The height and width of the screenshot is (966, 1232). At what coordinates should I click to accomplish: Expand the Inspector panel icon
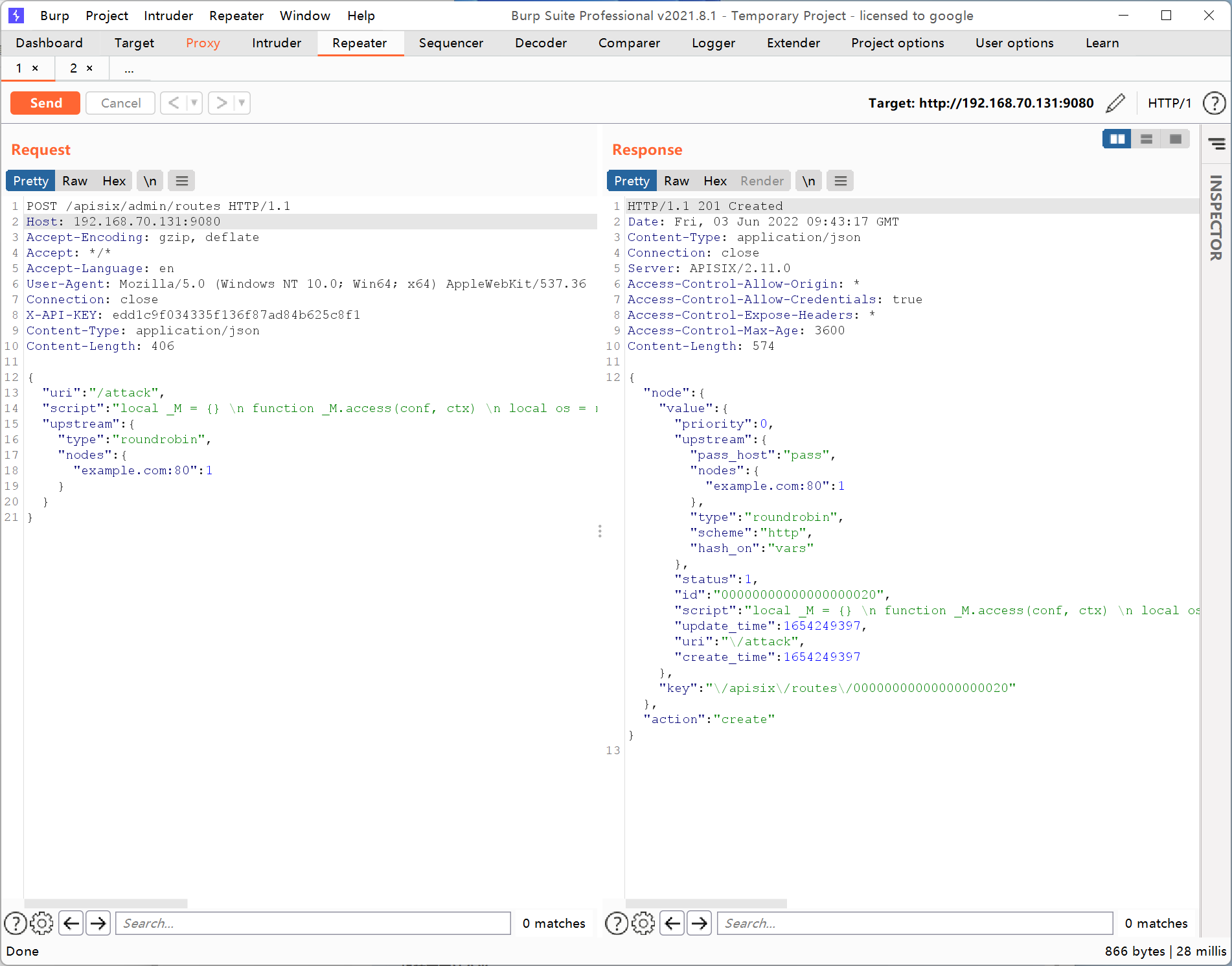[1216, 144]
